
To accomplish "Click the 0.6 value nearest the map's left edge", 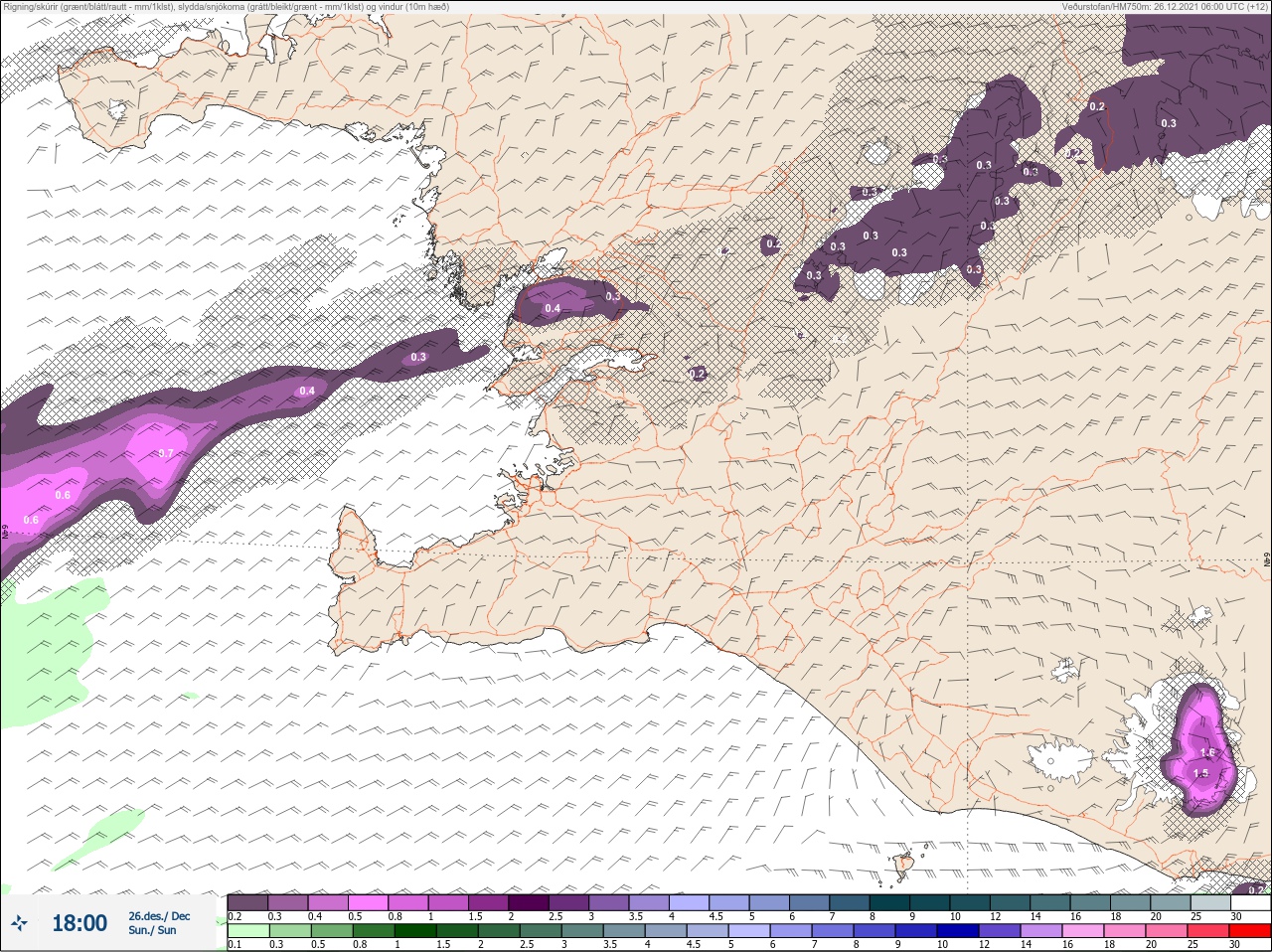I will coord(31,520).
